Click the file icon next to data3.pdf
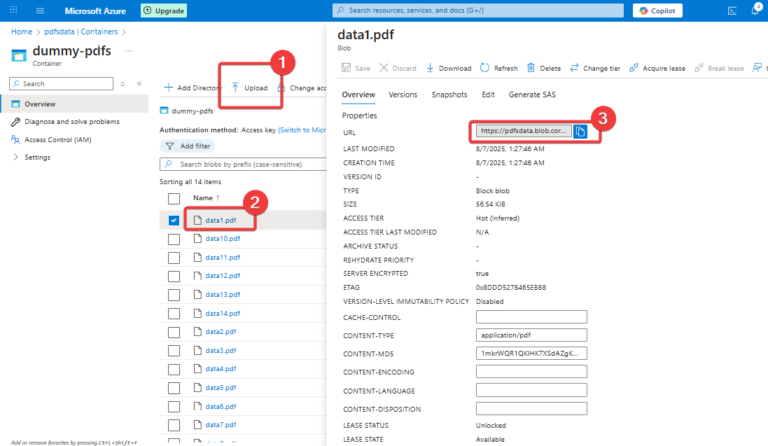 click(x=197, y=350)
